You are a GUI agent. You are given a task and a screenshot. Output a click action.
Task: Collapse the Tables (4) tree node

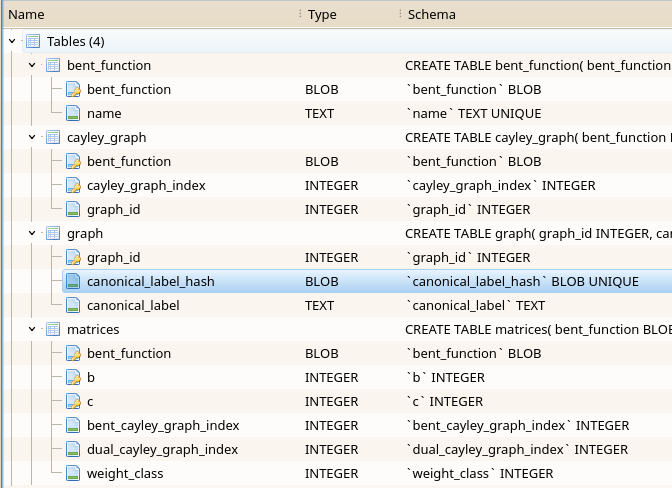tap(12, 42)
